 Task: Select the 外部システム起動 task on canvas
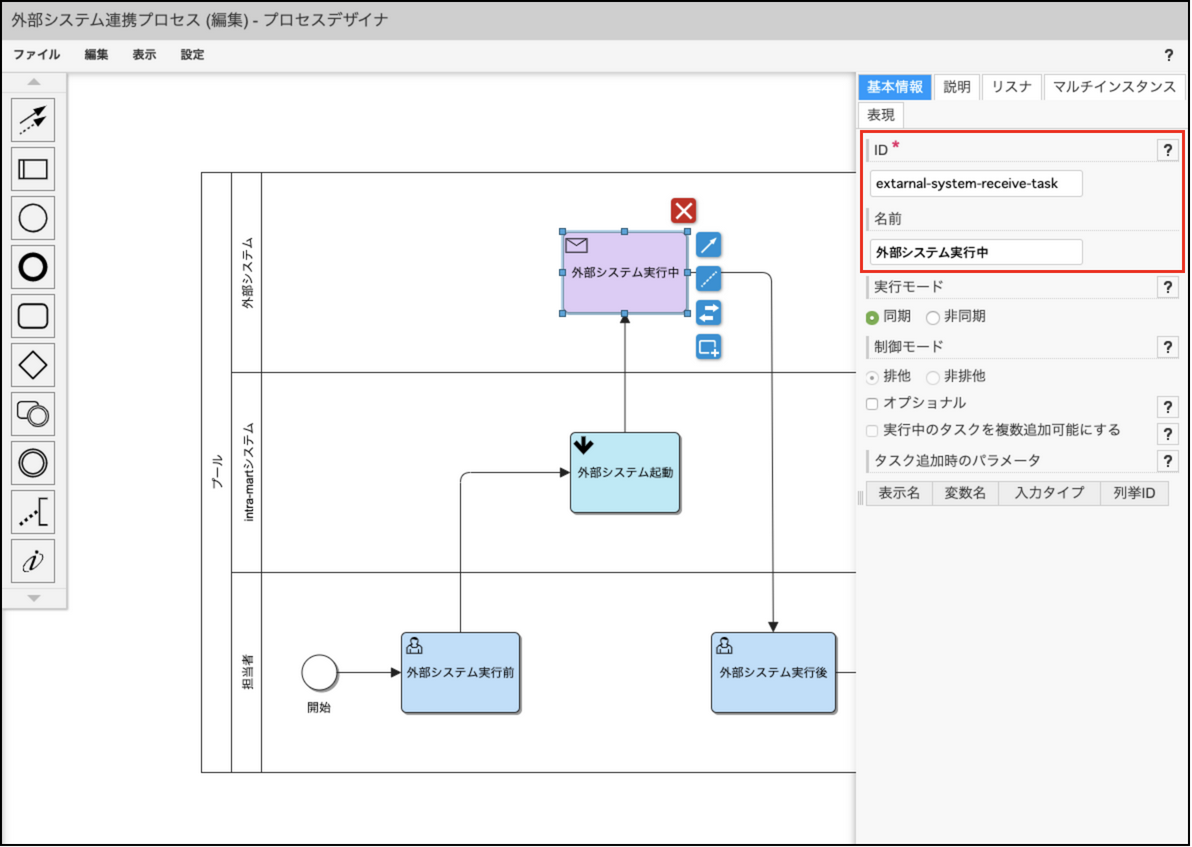(625, 473)
